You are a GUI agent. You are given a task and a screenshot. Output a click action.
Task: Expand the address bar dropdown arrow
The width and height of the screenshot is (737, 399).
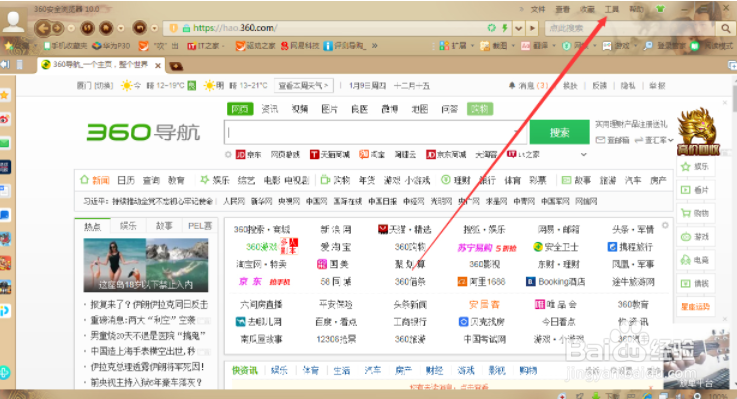click(x=518, y=28)
